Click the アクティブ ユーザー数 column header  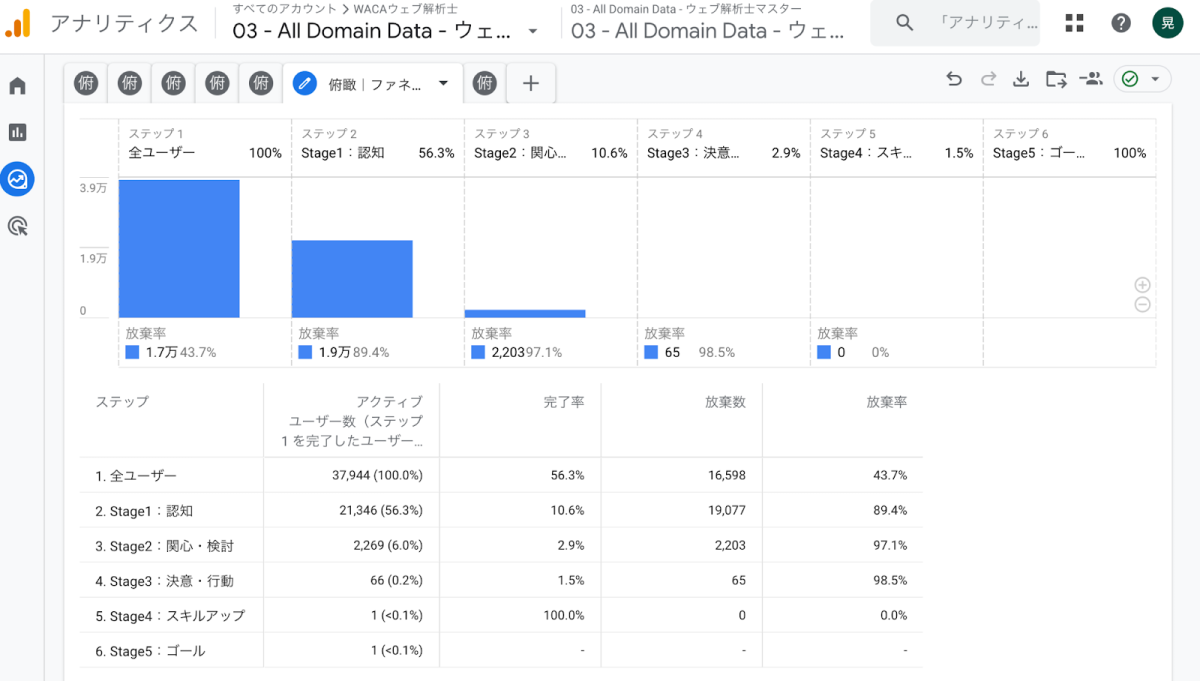(x=352, y=421)
